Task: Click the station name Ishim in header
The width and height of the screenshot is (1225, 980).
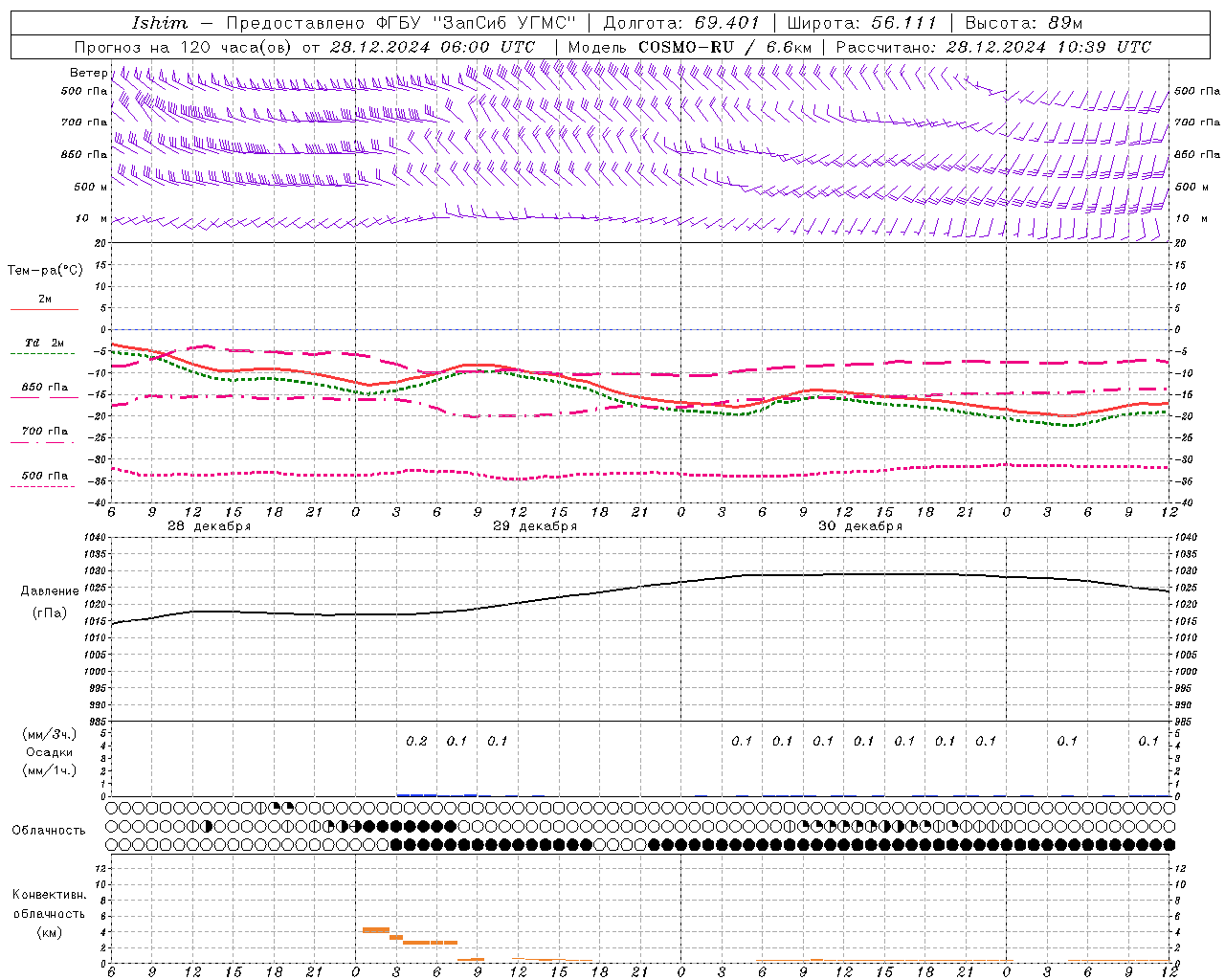Action: (x=160, y=23)
